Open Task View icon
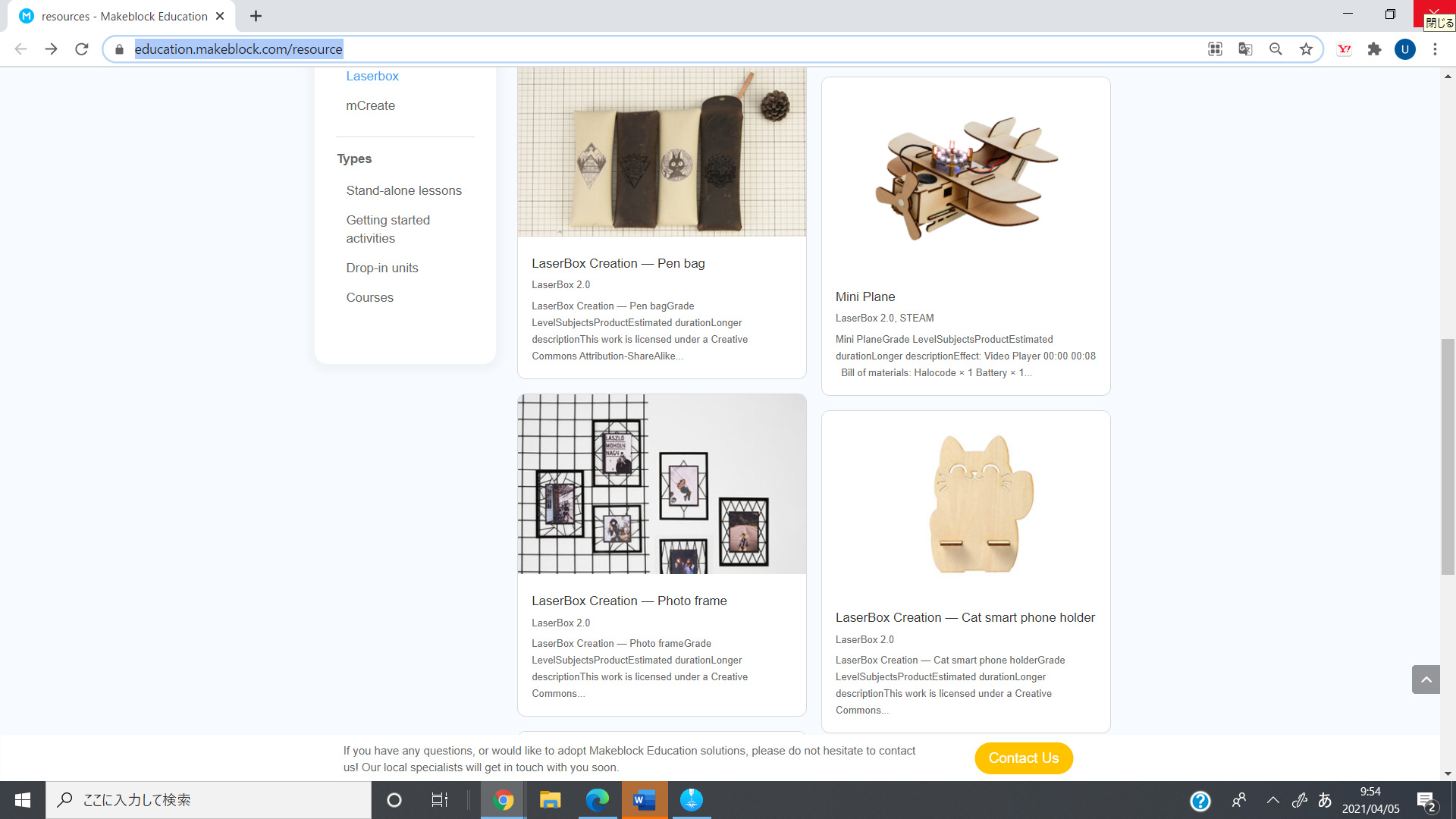 pos(439,800)
